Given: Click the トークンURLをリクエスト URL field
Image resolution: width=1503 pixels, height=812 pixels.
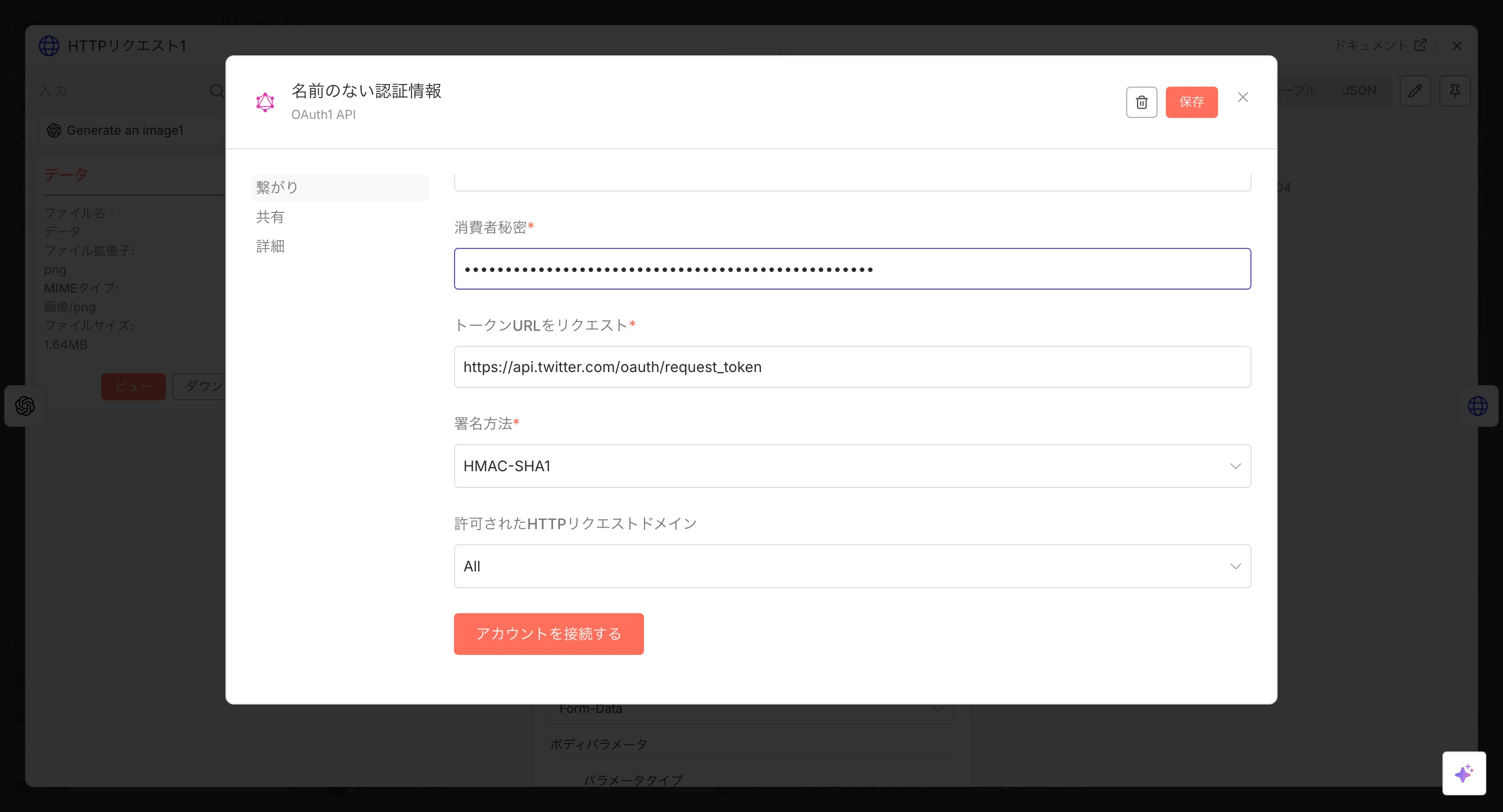Looking at the screenshot, I should point(852,367).
